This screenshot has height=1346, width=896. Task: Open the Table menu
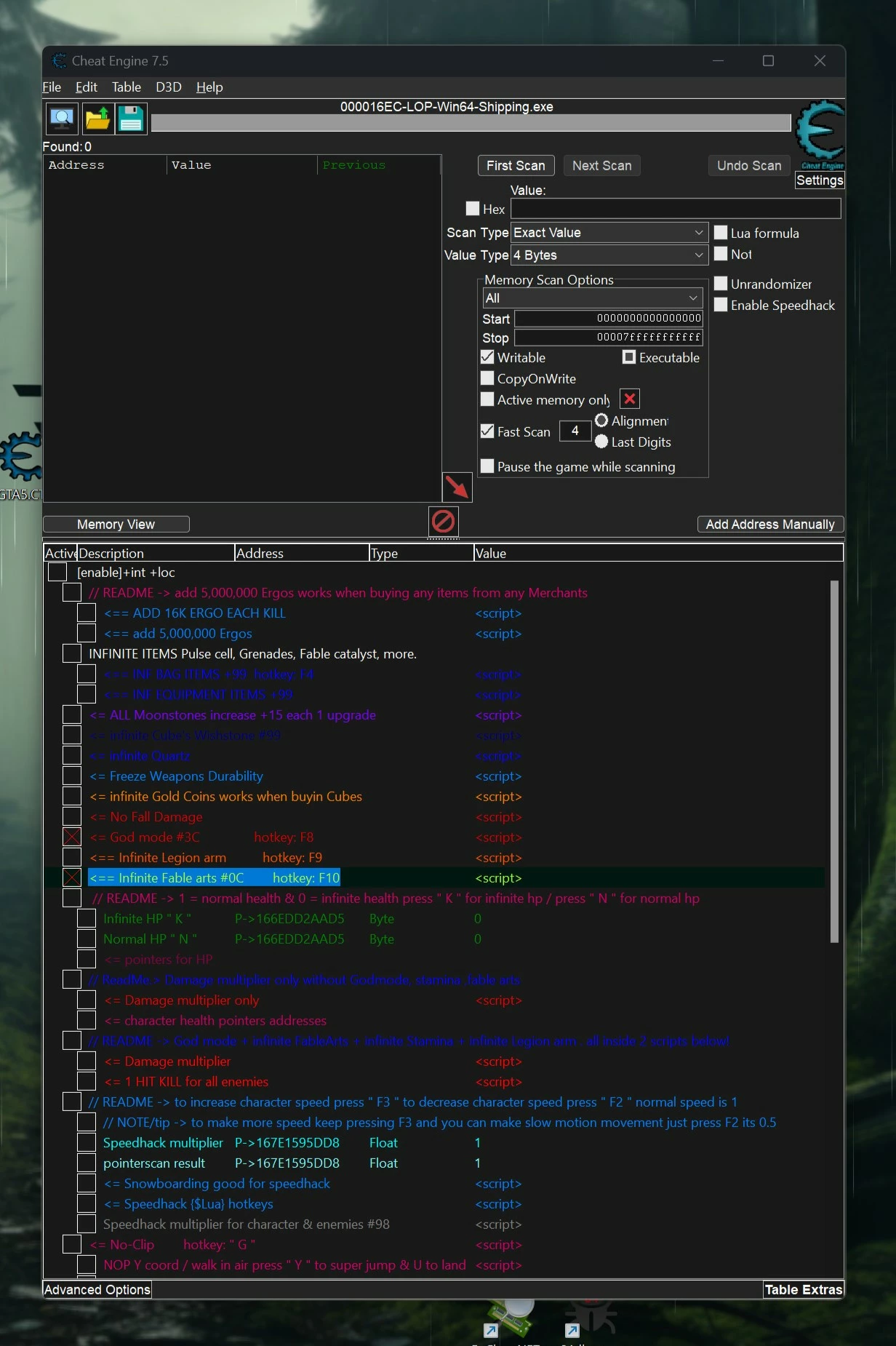(x=127, y=87)
